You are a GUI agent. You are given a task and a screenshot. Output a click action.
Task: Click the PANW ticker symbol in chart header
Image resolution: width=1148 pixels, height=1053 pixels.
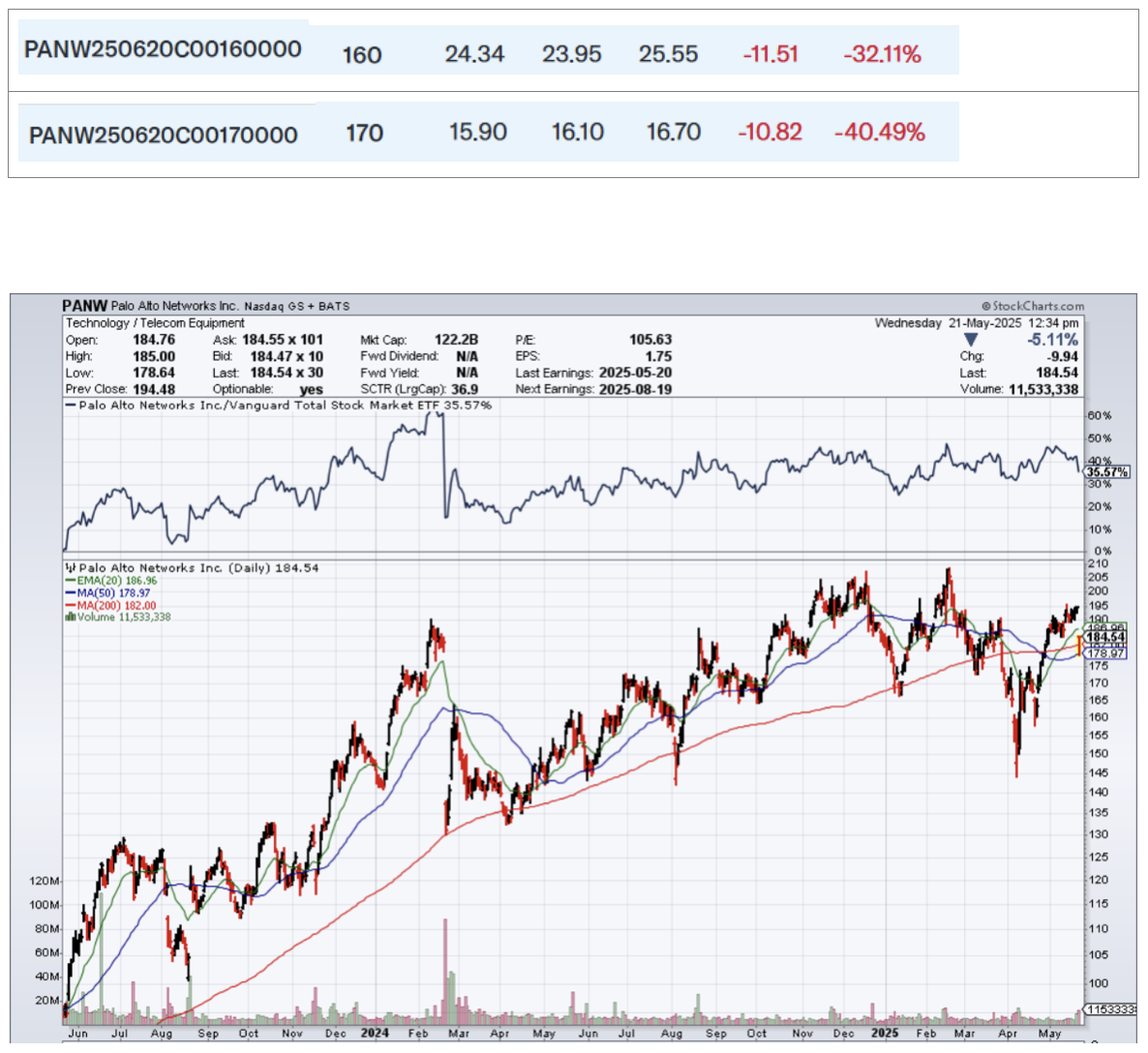[84, 306]
